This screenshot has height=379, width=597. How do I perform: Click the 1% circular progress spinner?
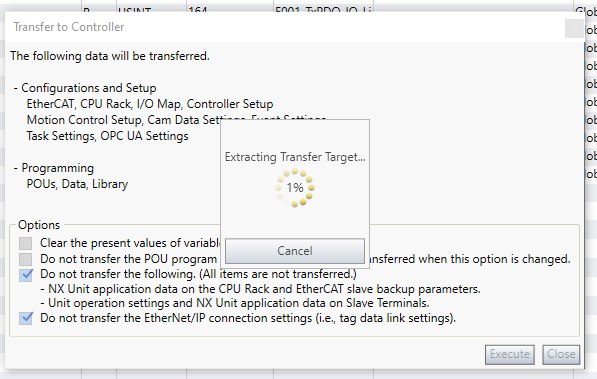[x=295, y=188]
